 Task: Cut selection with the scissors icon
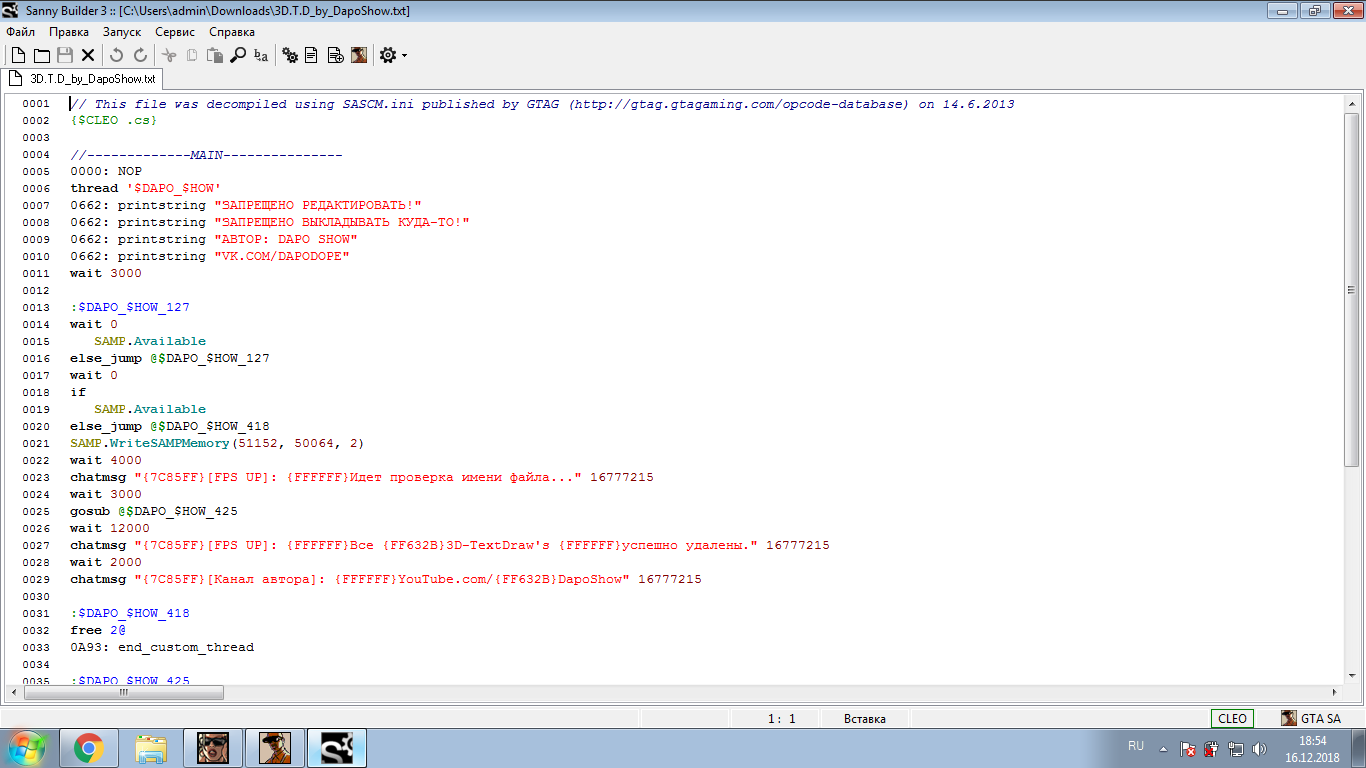pos(169,55)
